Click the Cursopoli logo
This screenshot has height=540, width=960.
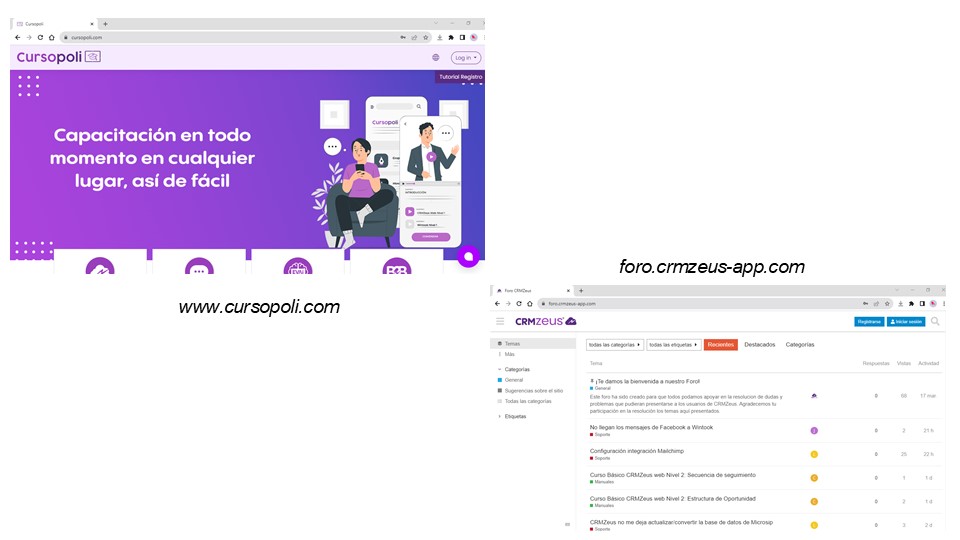pyautogui.click(x=58, y=57)
